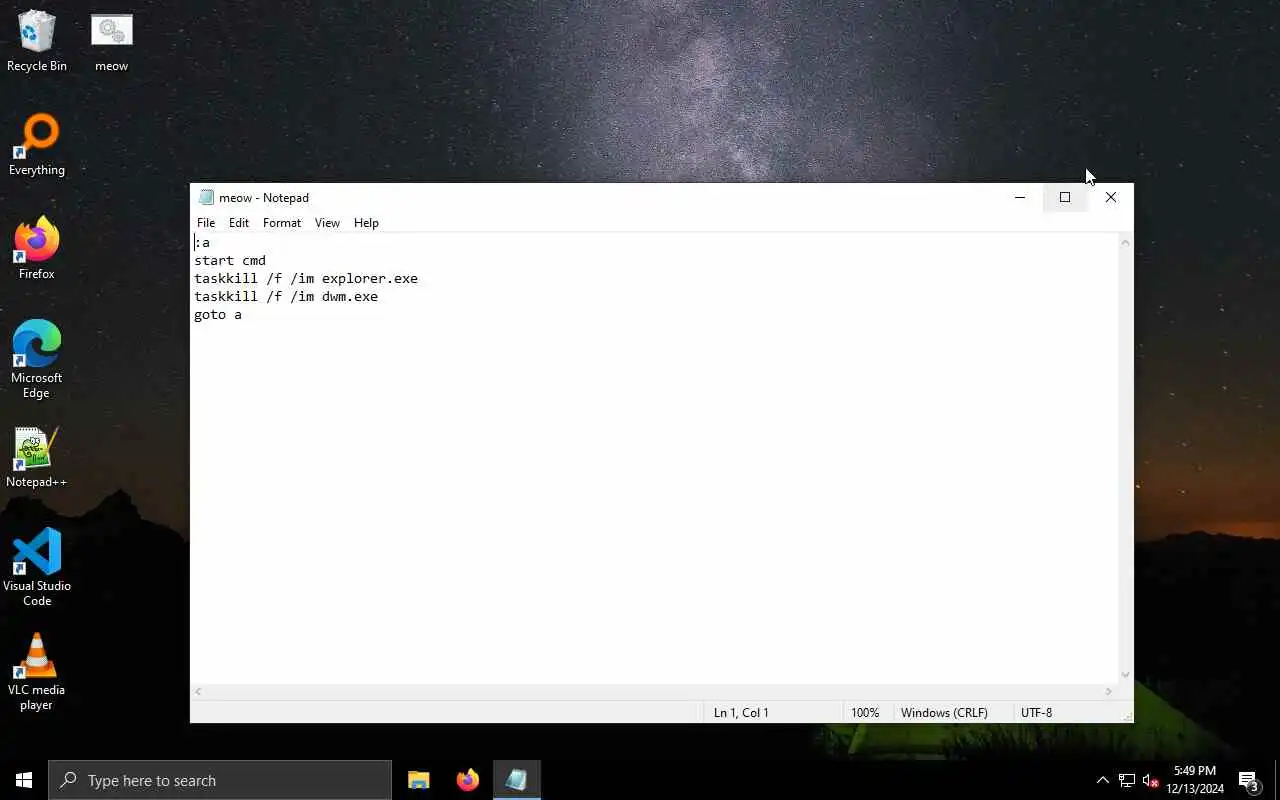Open the notification center icon

click(1248, 780)
